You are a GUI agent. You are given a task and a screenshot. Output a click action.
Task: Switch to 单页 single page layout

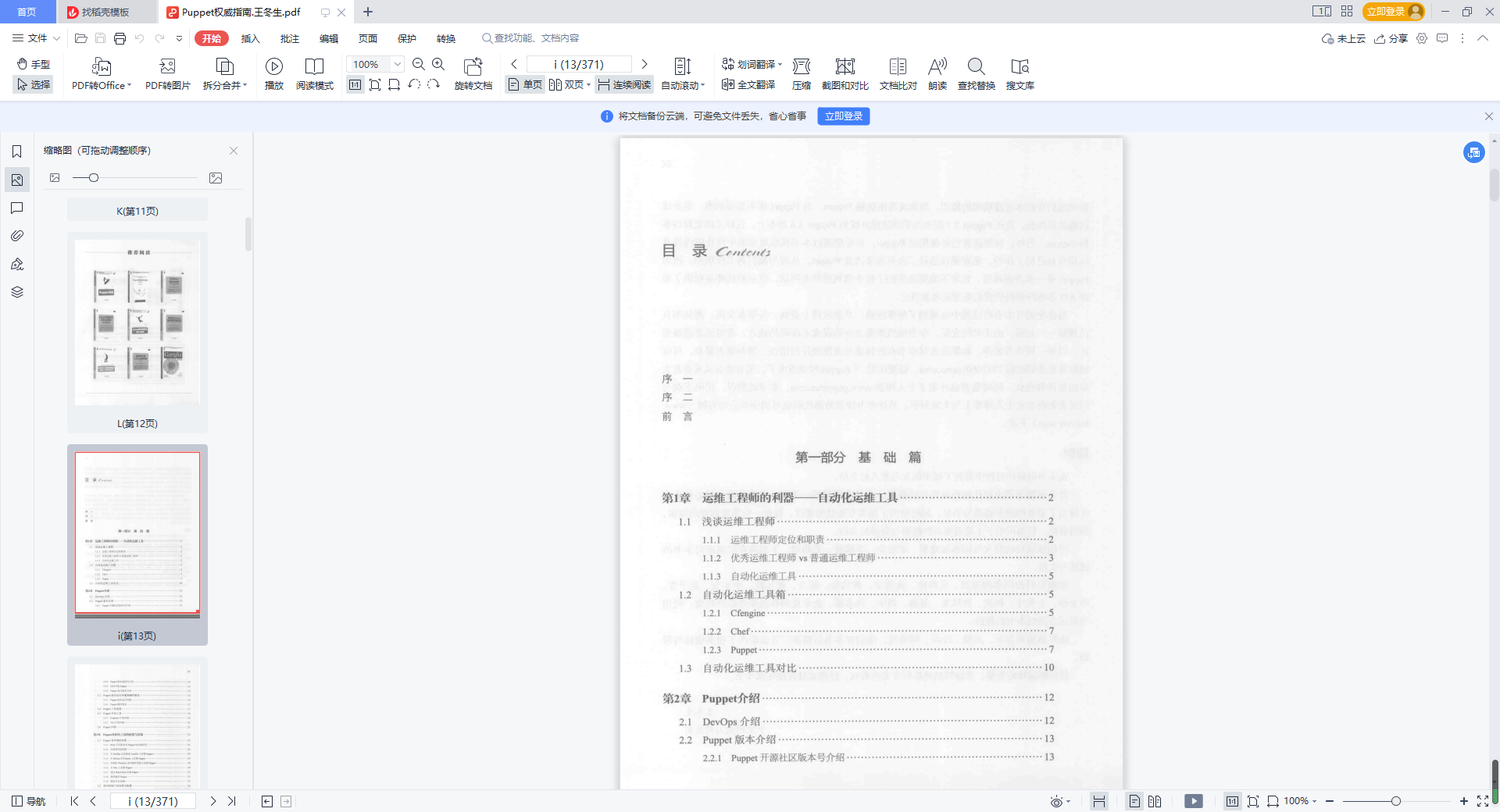525,84
